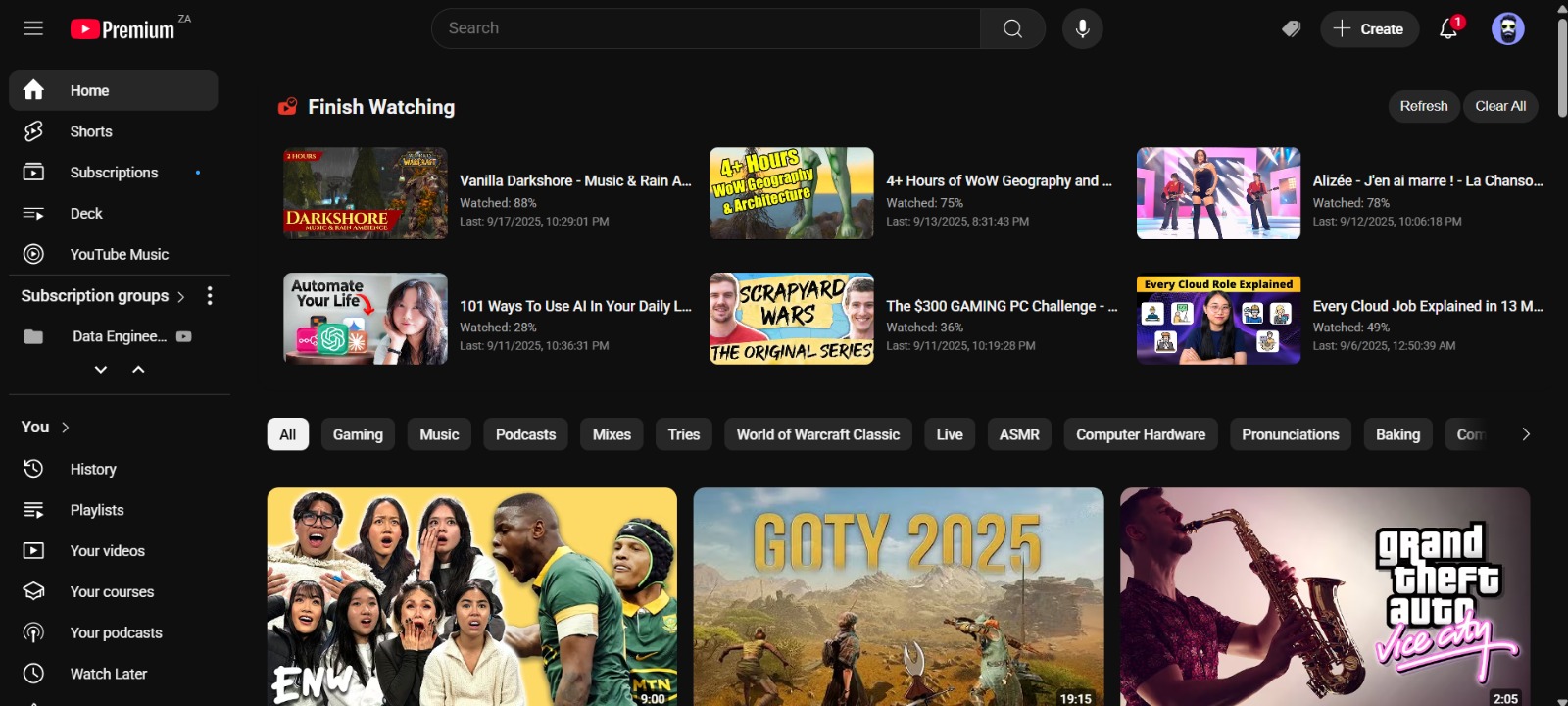Click the Clear All button

point(1500,106)
